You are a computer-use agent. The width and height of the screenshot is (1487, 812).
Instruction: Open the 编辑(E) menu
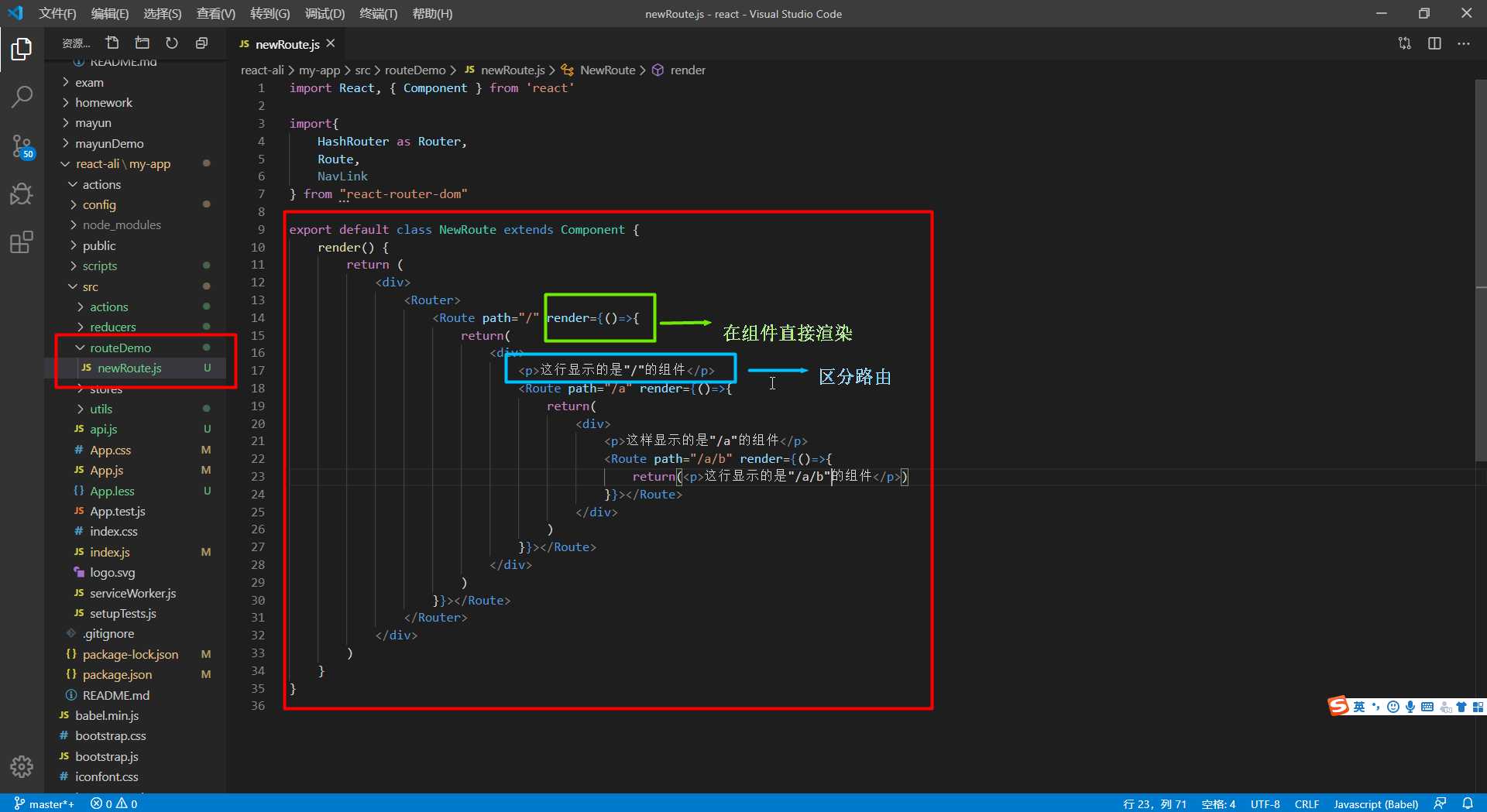tap(110, 13)
